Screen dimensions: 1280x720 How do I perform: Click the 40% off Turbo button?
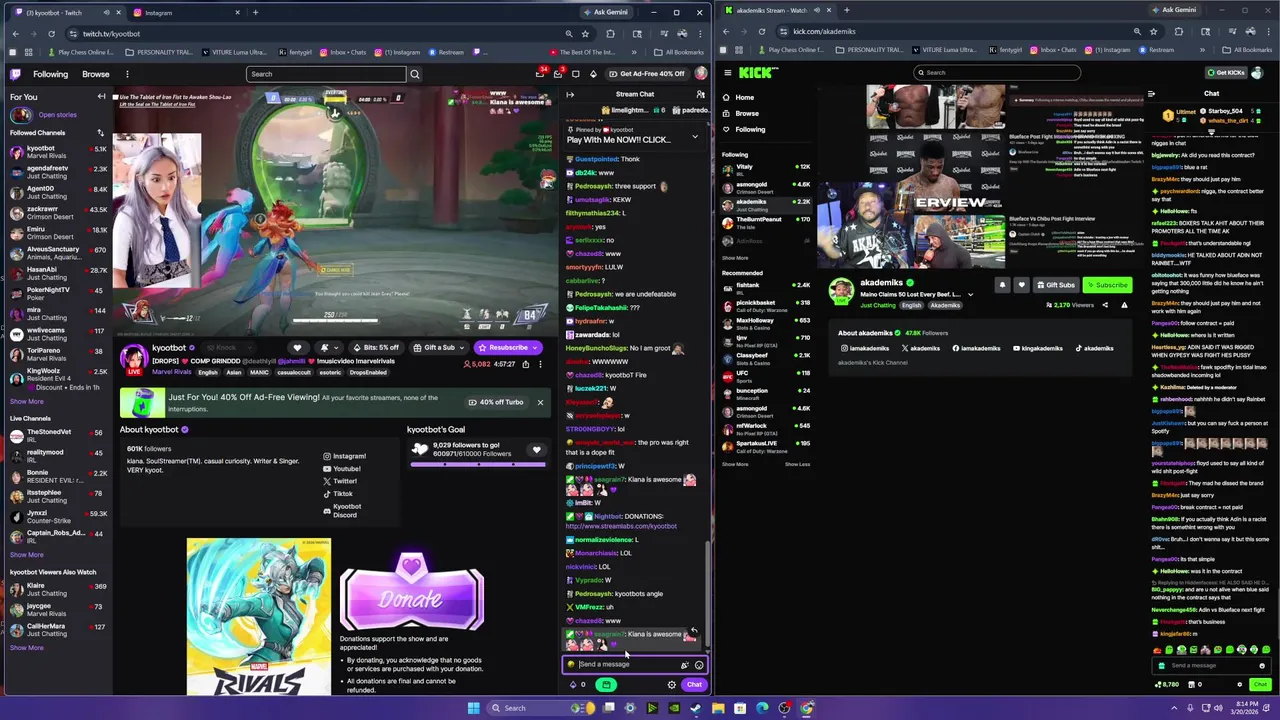[497, 402]
